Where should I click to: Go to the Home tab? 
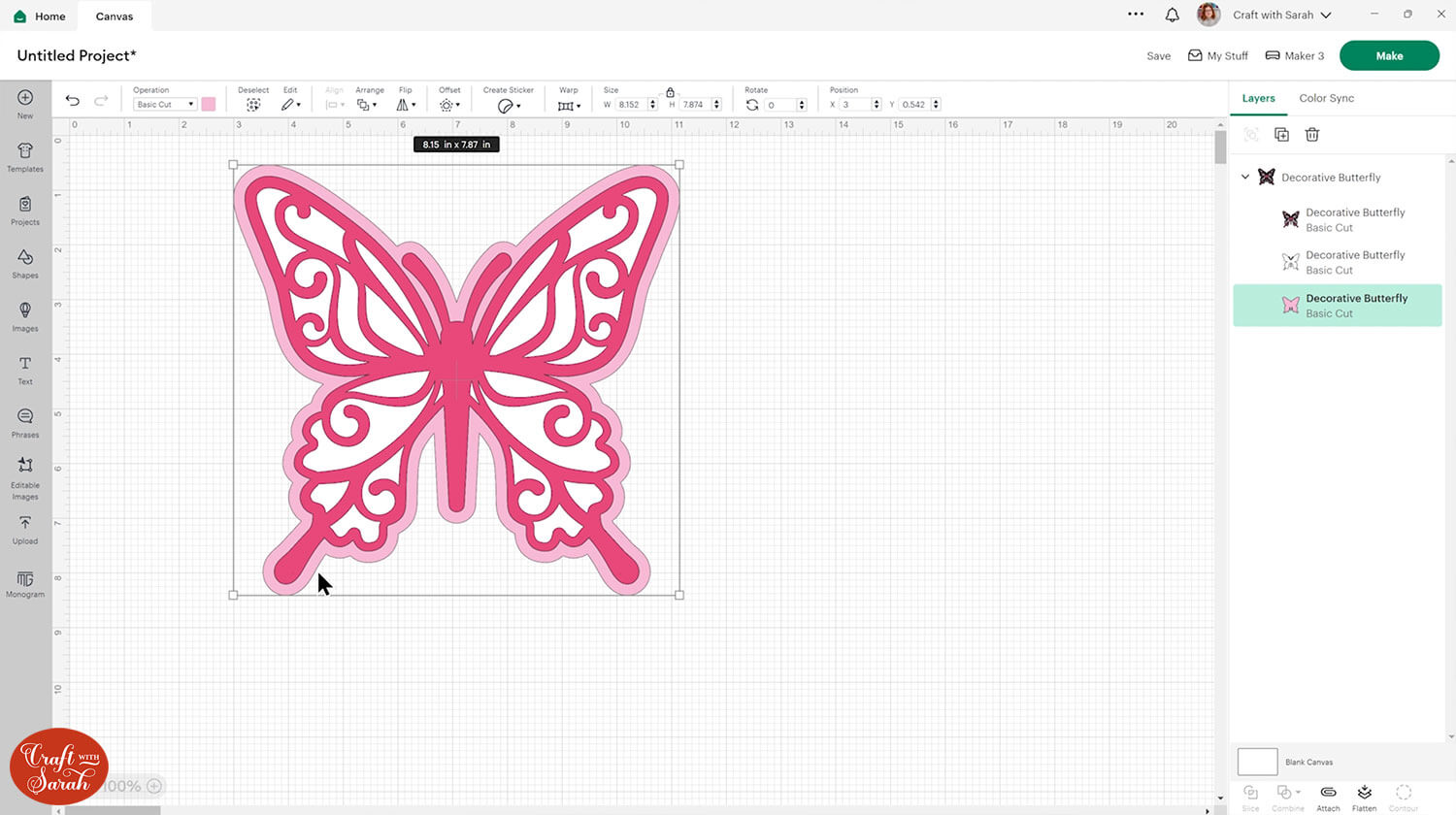[x=40, y=16]
